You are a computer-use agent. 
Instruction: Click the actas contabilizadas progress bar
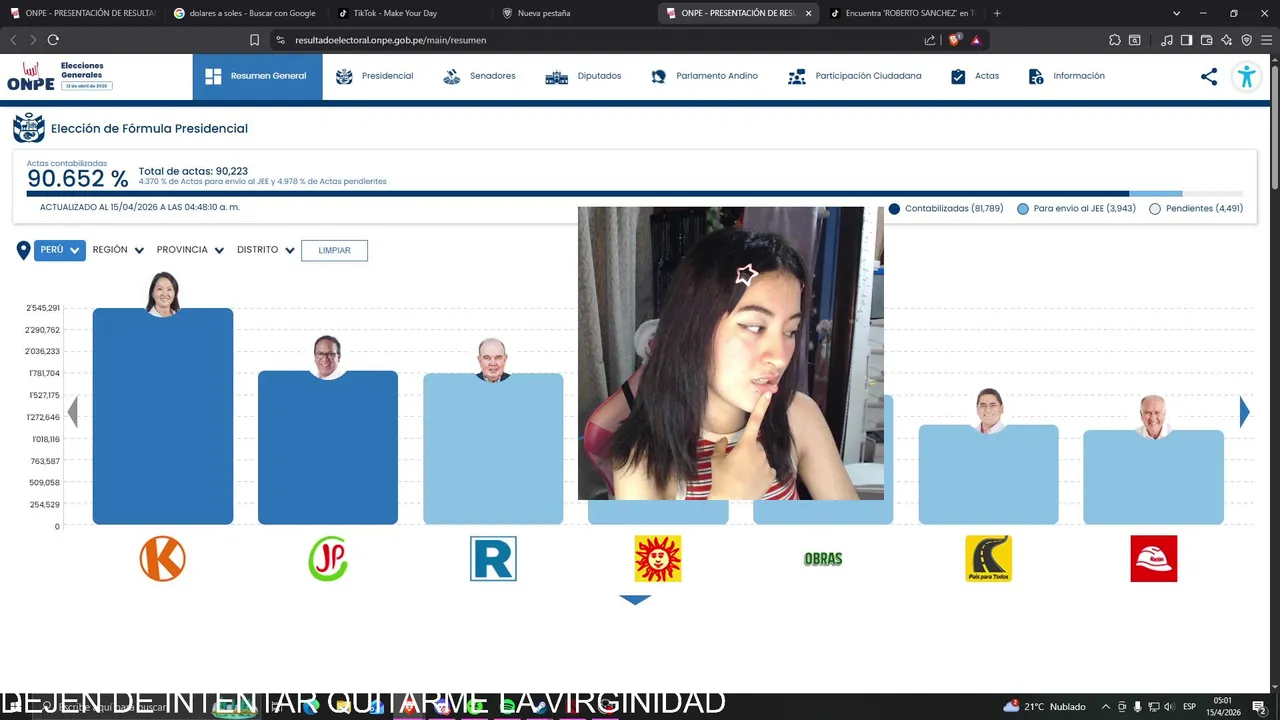635,194
